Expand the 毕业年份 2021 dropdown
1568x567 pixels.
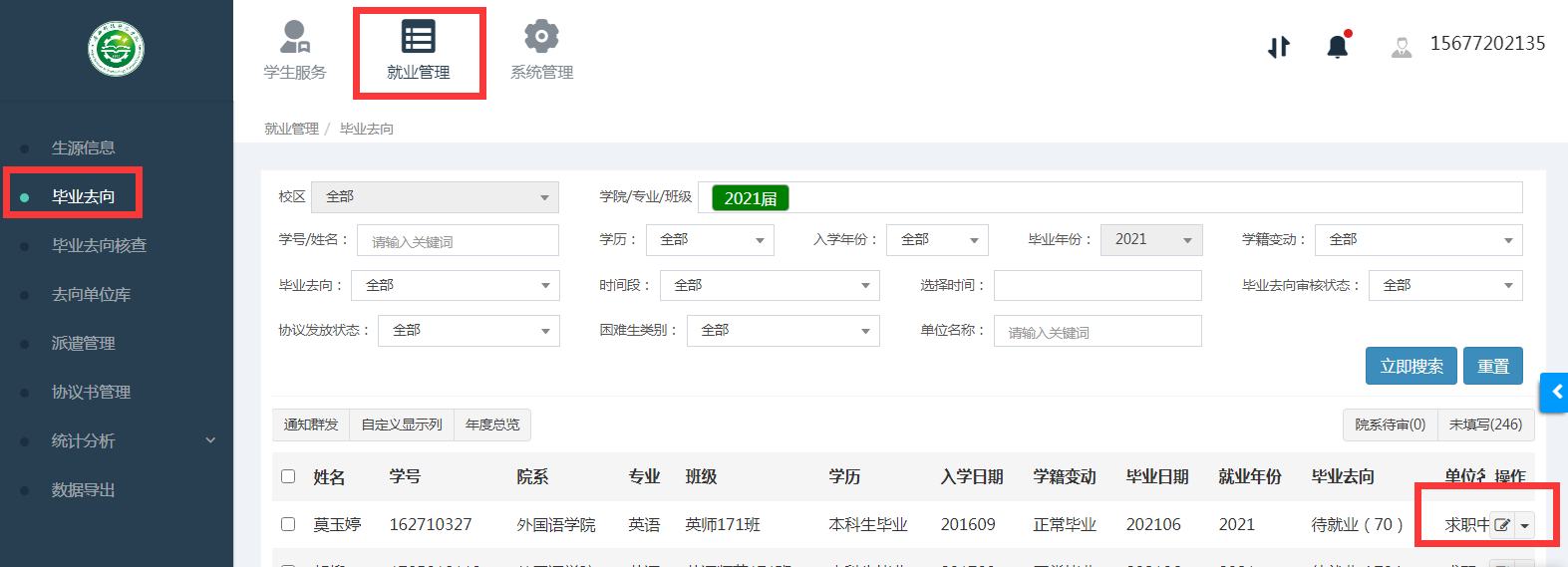pos(1151,240)
